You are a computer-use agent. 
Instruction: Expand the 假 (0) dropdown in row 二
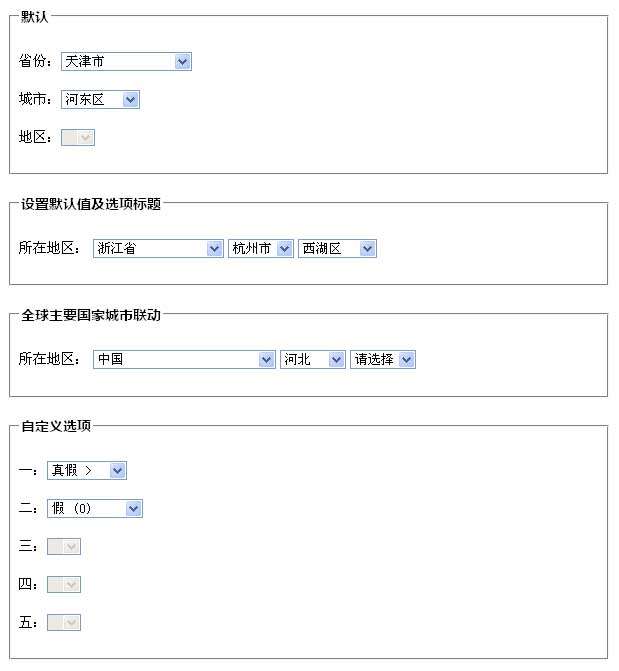pos(95,509)
